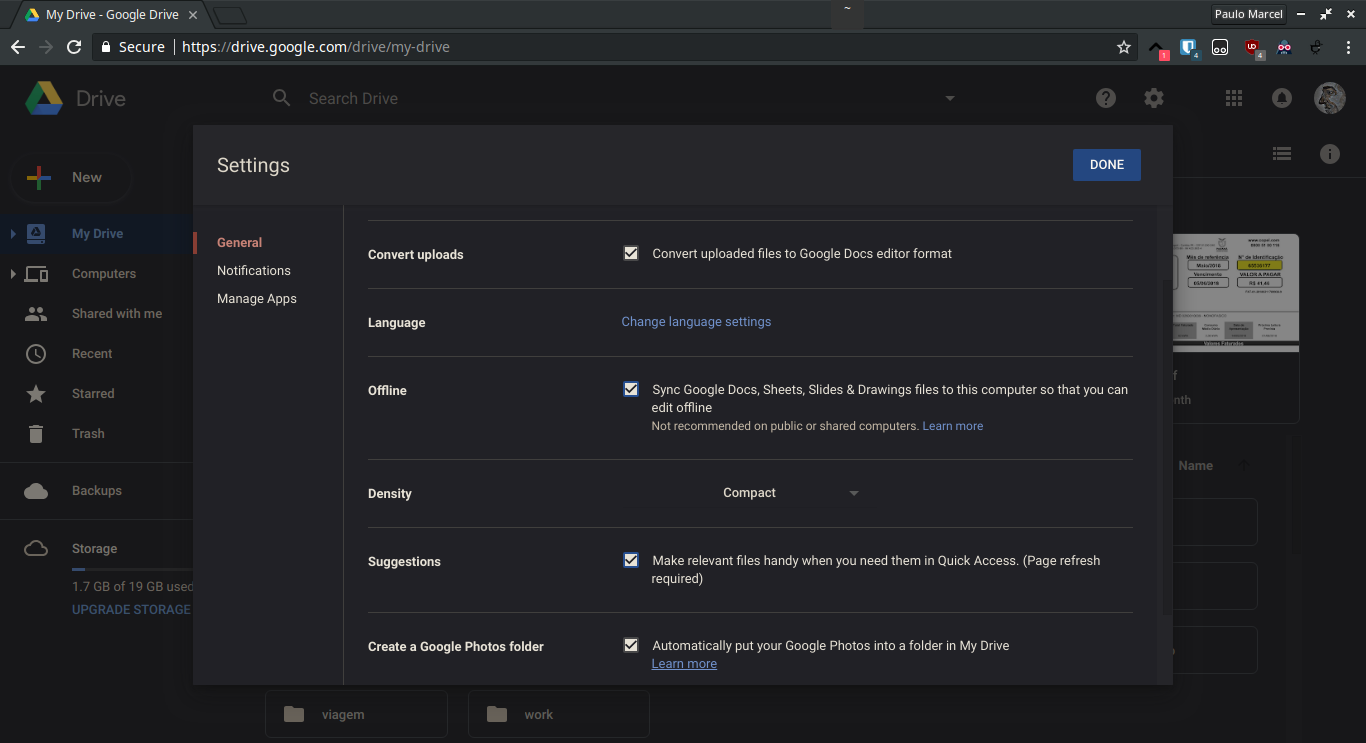Bookmark this page with the star icon
This screenshot has height=743, width=1366.
1124,47
